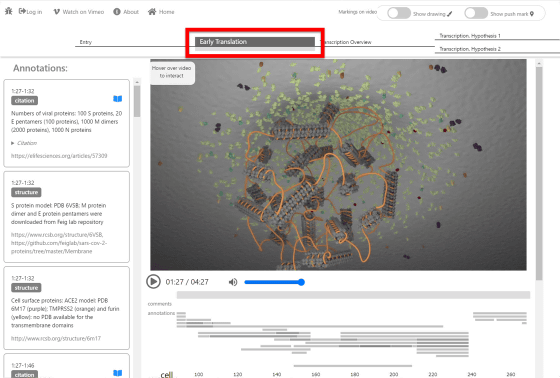Viewport: 560px width, 378px height.
Task: Open the elifesciences.org article link
Action: 59,156
